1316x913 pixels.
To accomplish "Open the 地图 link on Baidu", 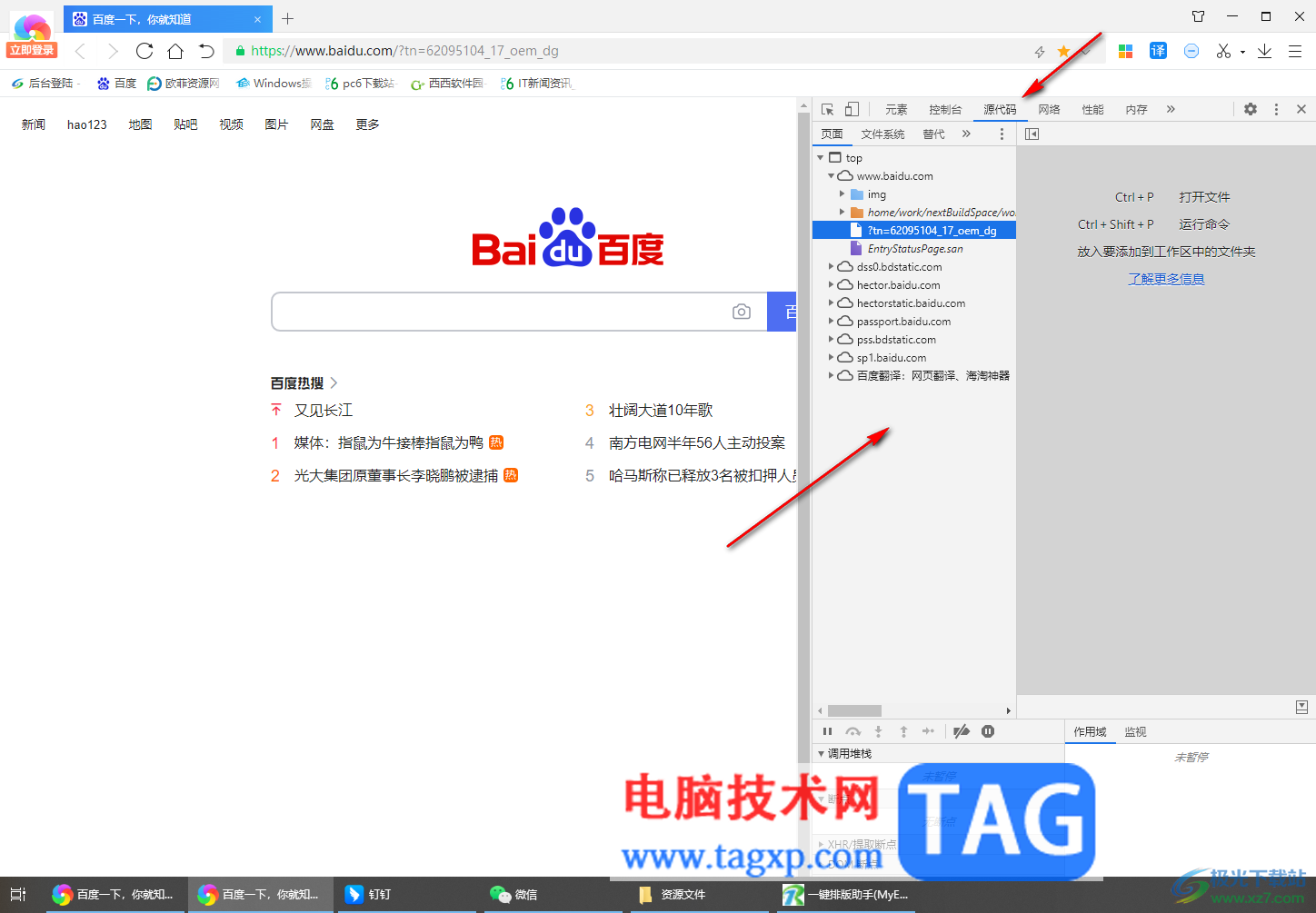I will coord(140,124).
